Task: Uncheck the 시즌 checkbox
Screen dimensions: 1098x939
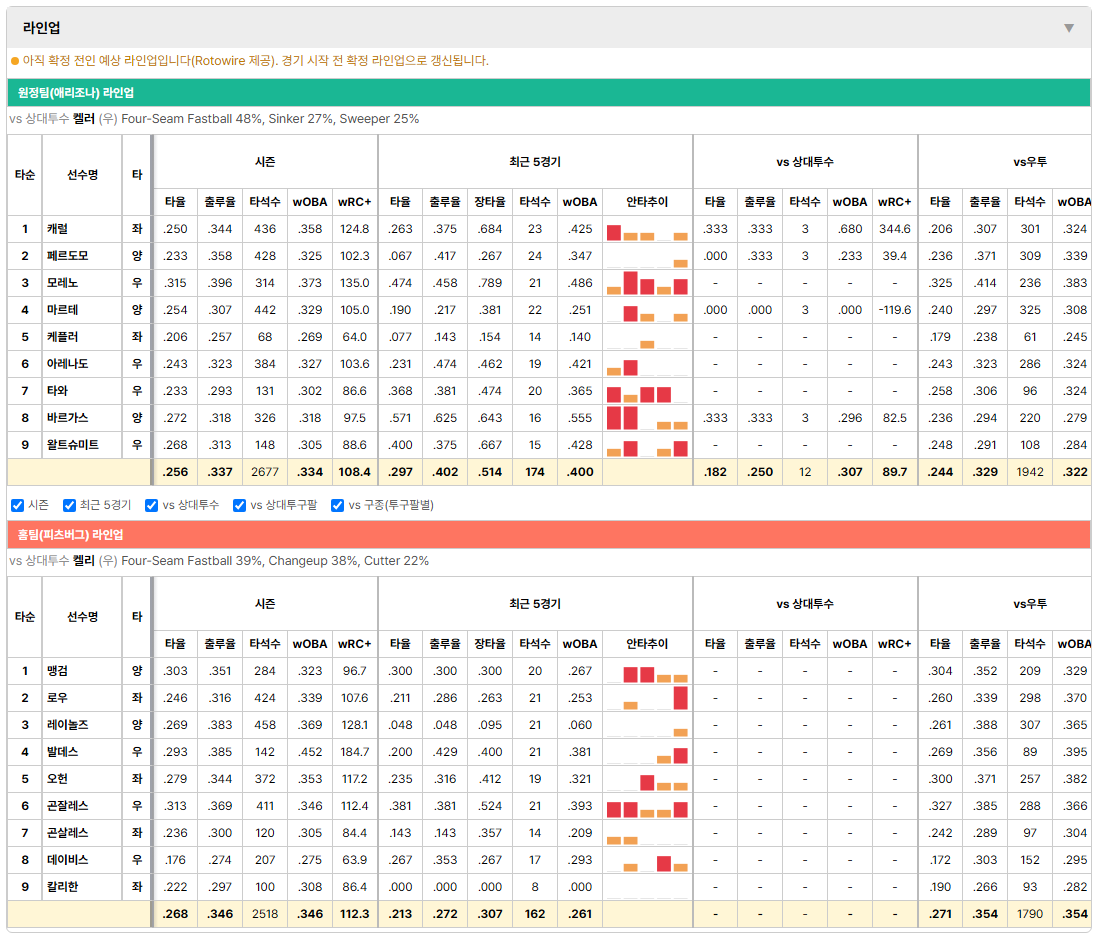Action: click(x=18, y=505)
